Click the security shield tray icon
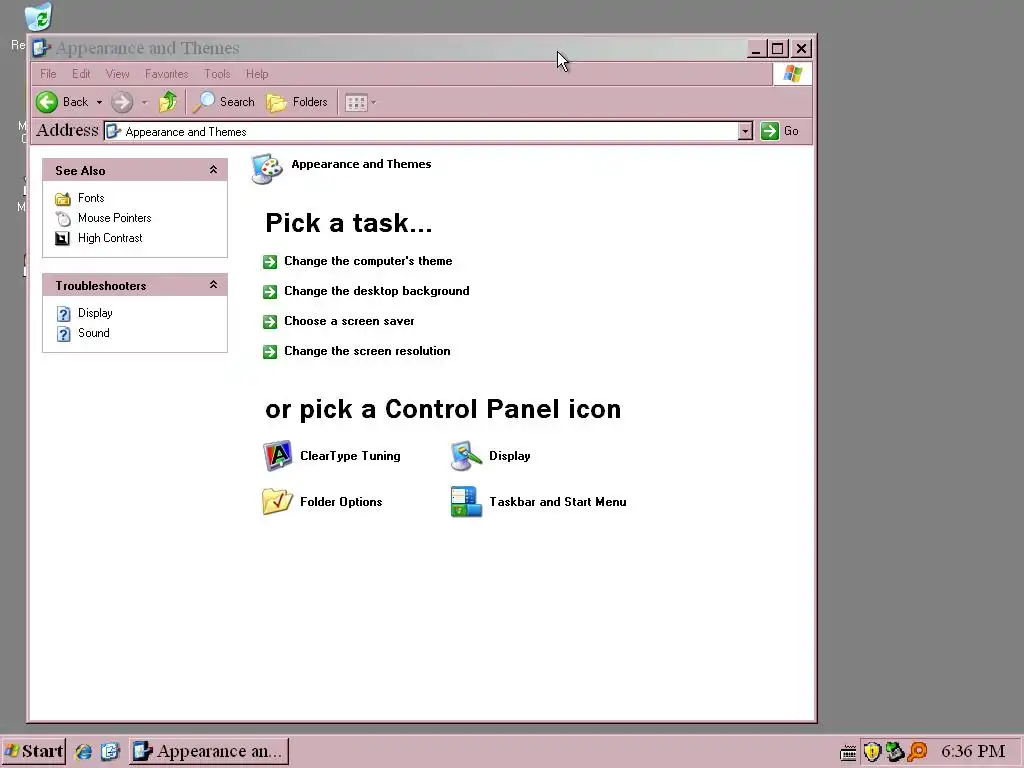1024x768 pixels. [x=872, y=752]
